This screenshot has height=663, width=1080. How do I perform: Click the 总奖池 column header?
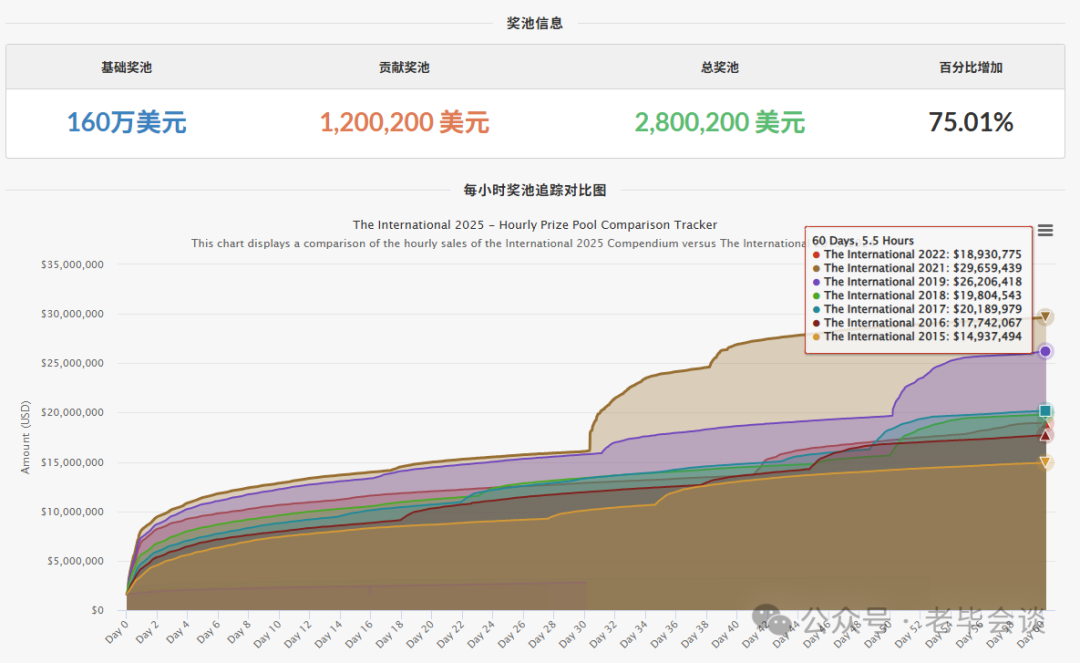pos(720,67)
